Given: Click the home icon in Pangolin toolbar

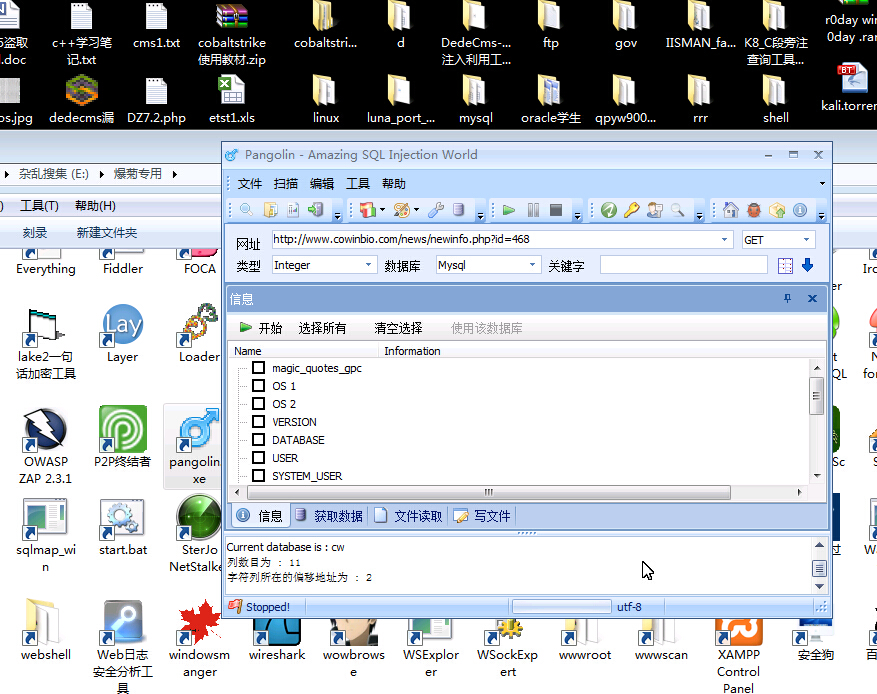Looking at the screenshot, I should (730, 210).
